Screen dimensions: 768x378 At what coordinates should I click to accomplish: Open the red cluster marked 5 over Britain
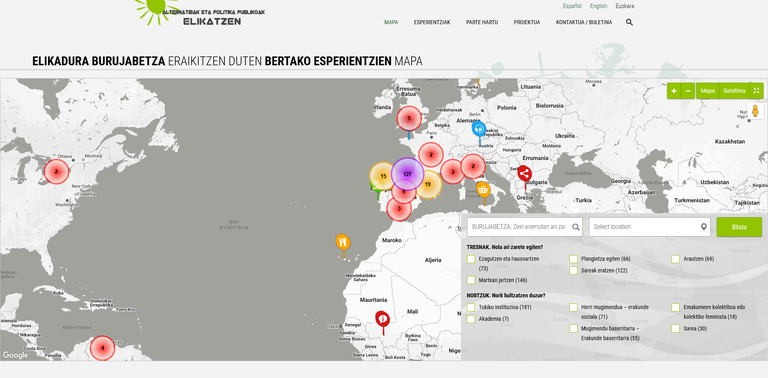click(409, 118)
